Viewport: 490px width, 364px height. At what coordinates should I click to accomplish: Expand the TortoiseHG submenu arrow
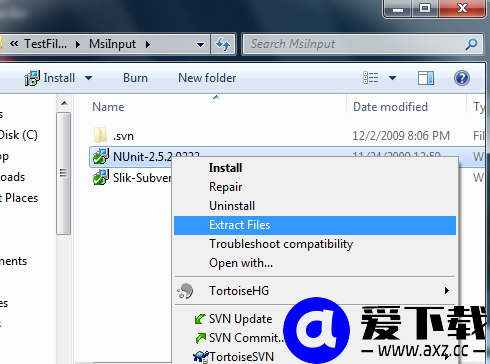click(447, 291)
